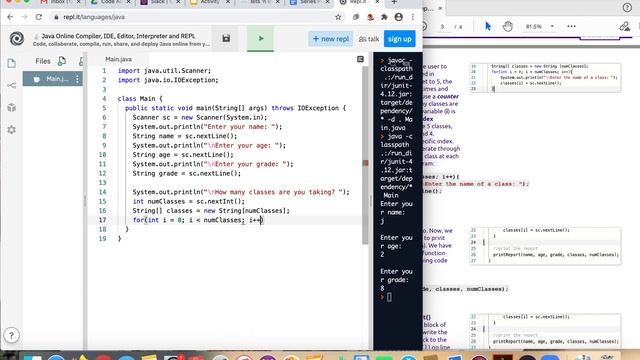Add a new file with the Files header icon
Viewport: 640px width, 360px height.
coord(62,61)
